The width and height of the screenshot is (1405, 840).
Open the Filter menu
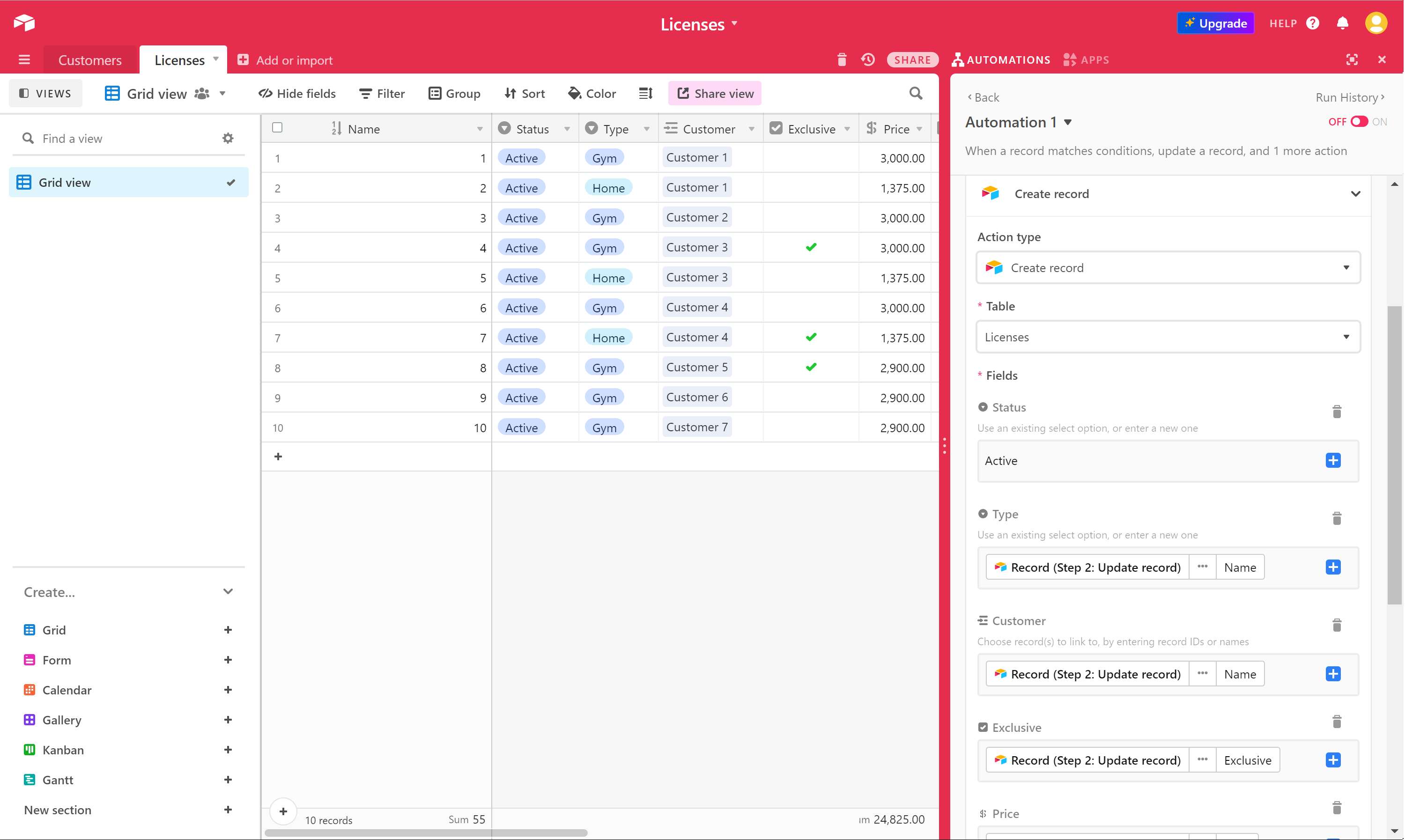coord(382,93)
